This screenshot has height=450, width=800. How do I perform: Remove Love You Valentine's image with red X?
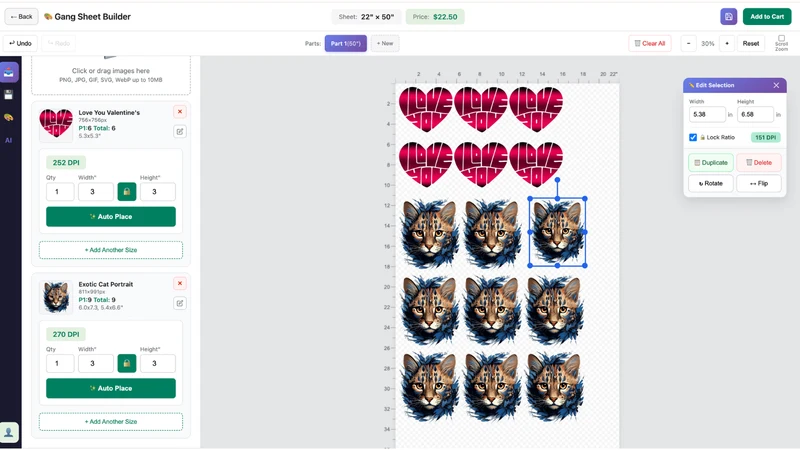tap(180, 112)
